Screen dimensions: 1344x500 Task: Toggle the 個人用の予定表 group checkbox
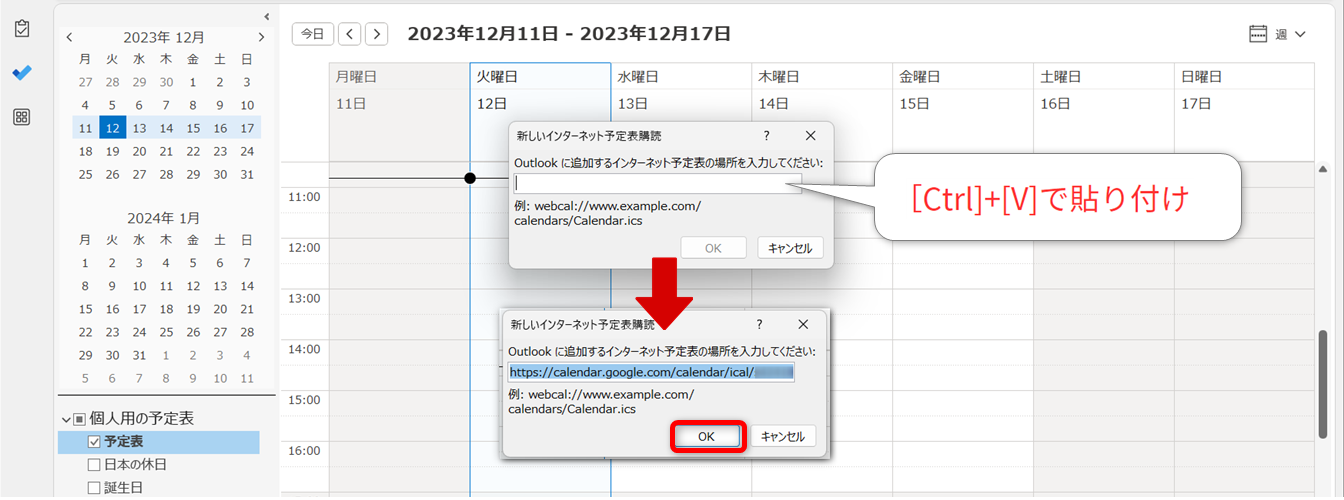pos(79,419)
